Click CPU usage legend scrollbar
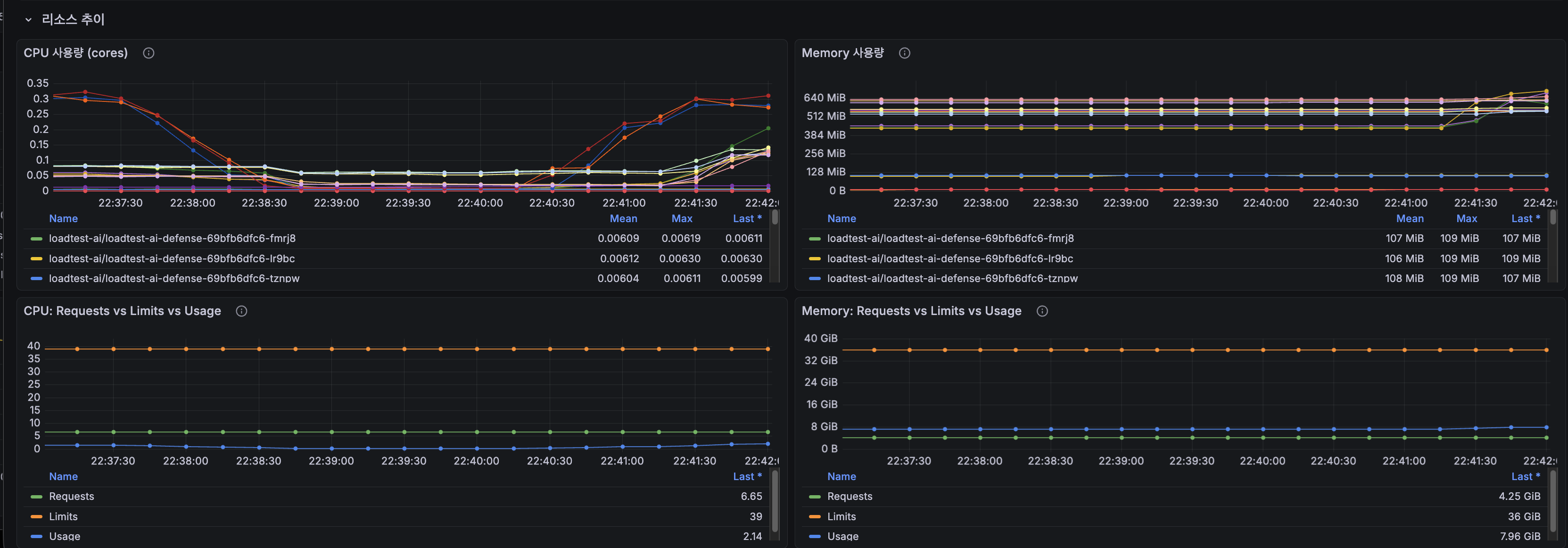Screen dimensions: 1568x548 pyautogui.click(x=775, y=218)
